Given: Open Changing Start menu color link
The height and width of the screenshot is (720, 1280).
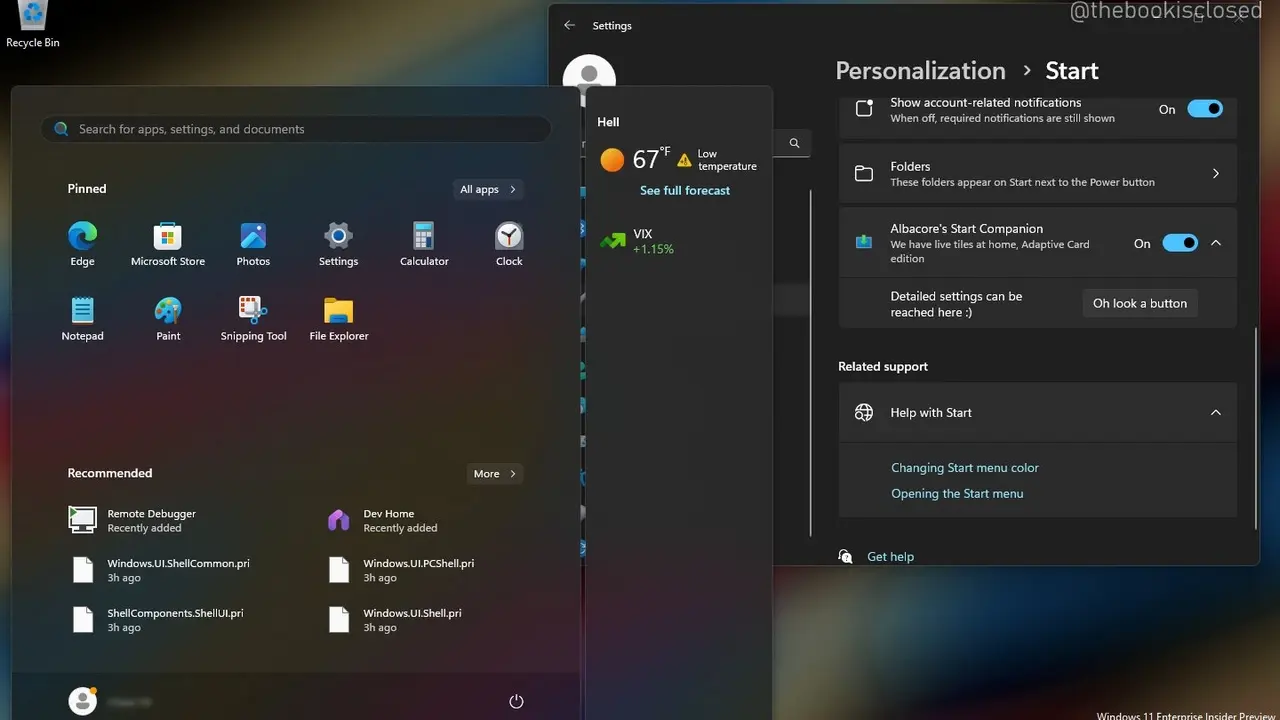Looking at the screenshot, I should coord(964,468).
